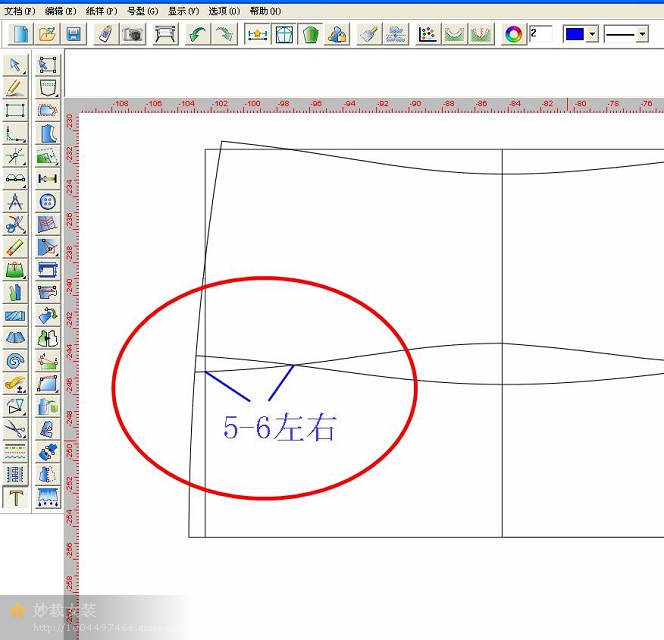664x640 pixels.
Task: Select the compass tool
Action: [x=15, y=202]
